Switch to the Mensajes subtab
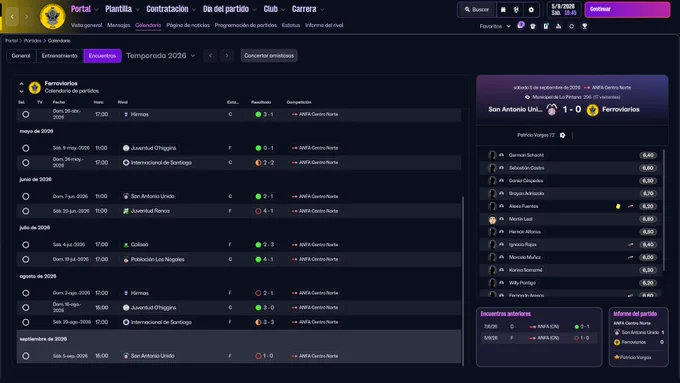 [118, 25]
